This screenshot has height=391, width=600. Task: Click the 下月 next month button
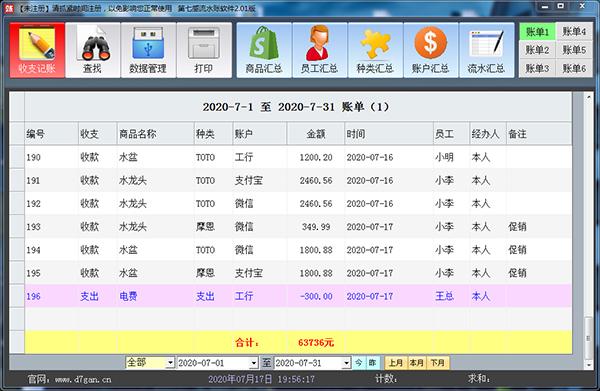(438, 363)
